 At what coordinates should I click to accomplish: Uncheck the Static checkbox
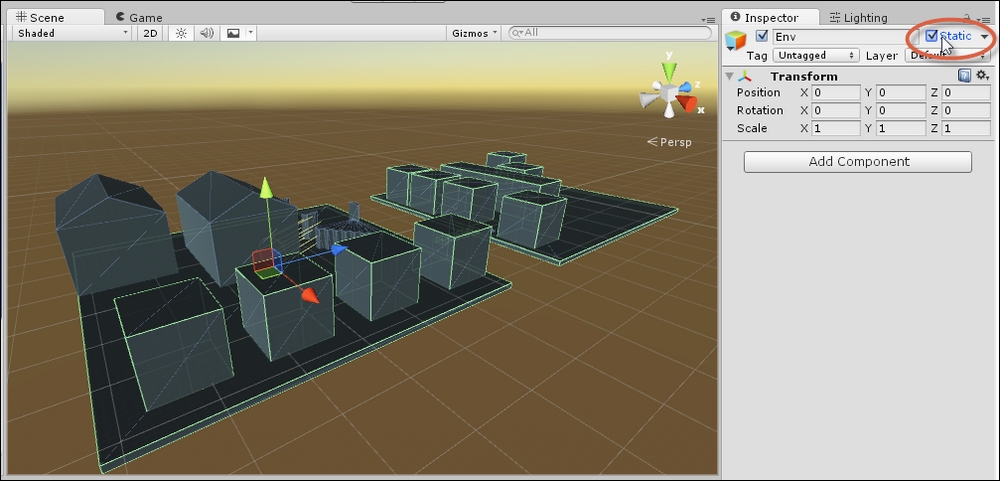932,37
